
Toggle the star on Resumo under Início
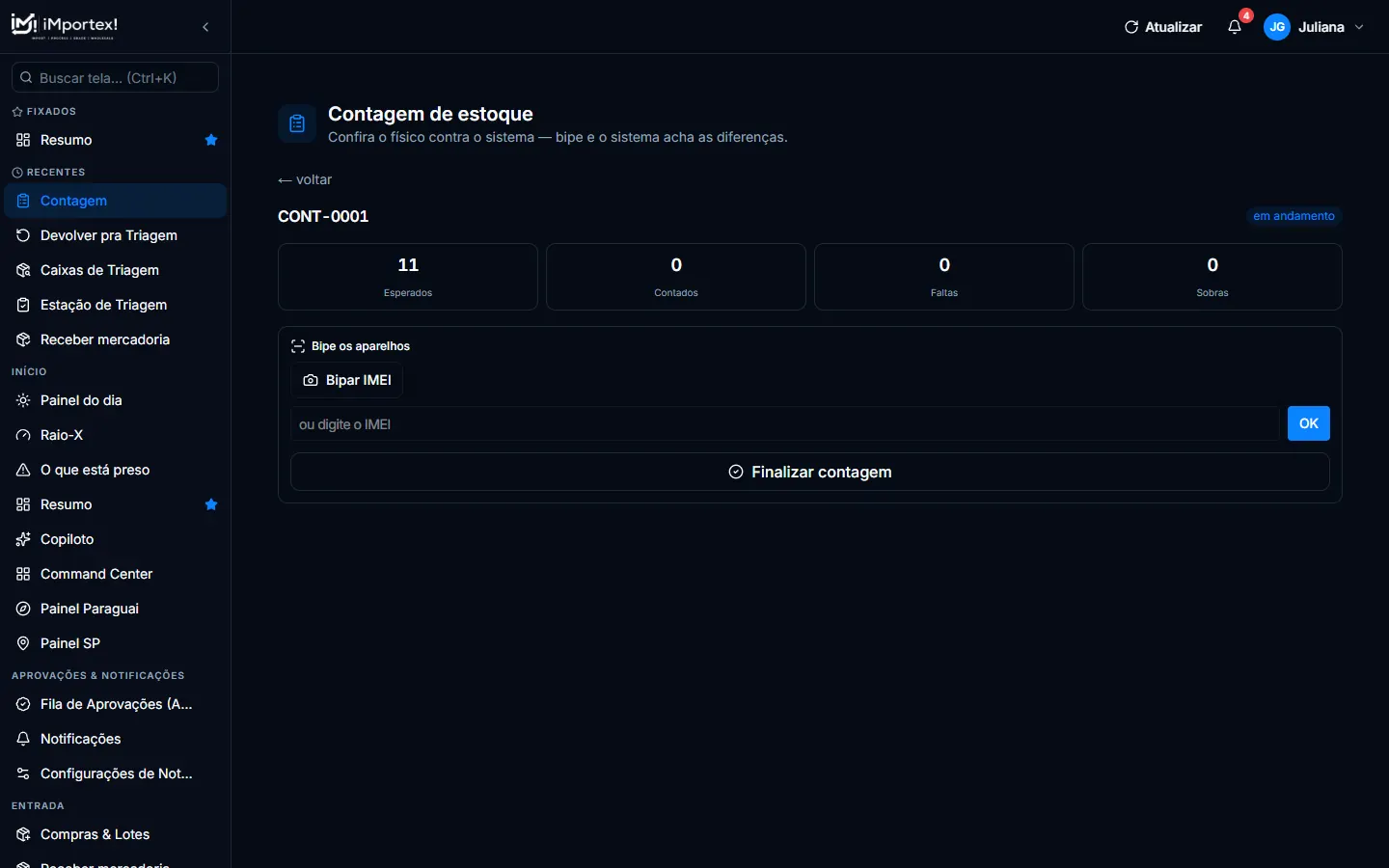pyautogui.click(x=211, y=504)
